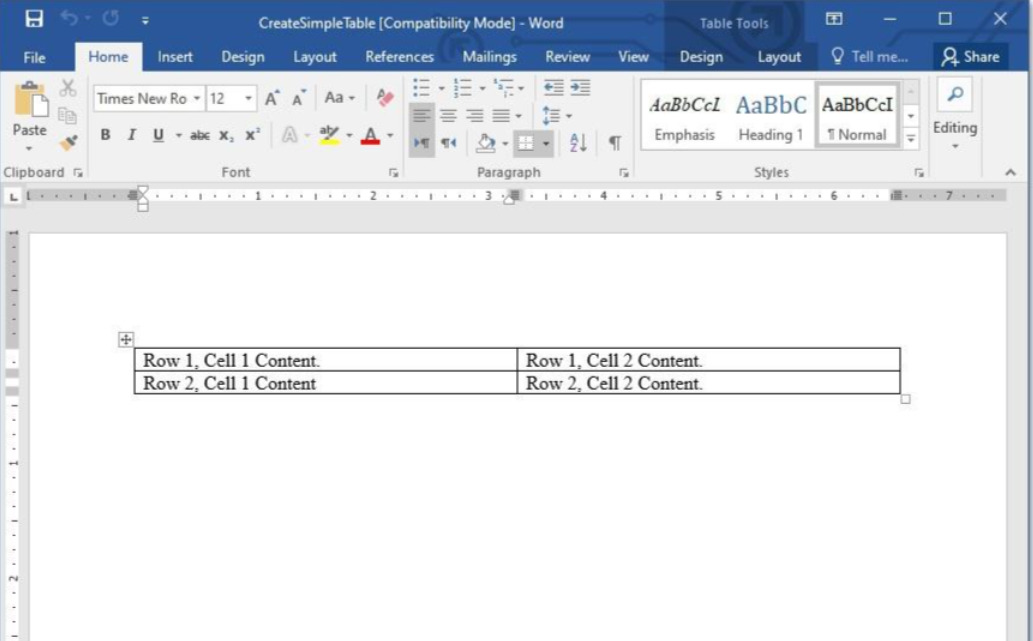Toggle italic formatting
This screenshot has height=641, width=1033.
(x=132, y=135)
